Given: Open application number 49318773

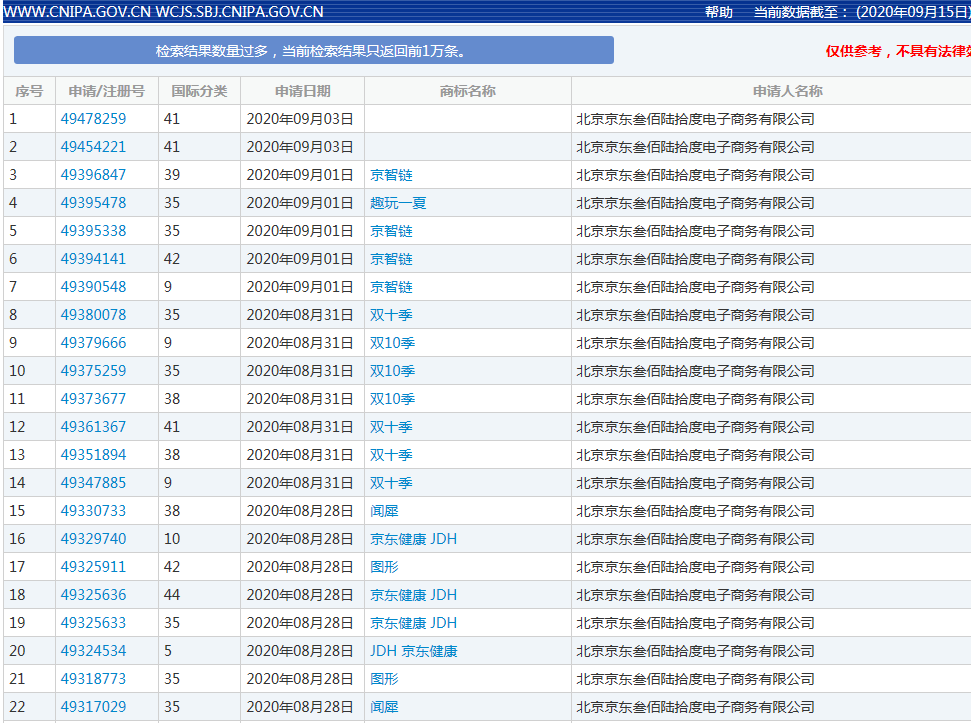Looking at the screenshot, I should coord(94,679).
